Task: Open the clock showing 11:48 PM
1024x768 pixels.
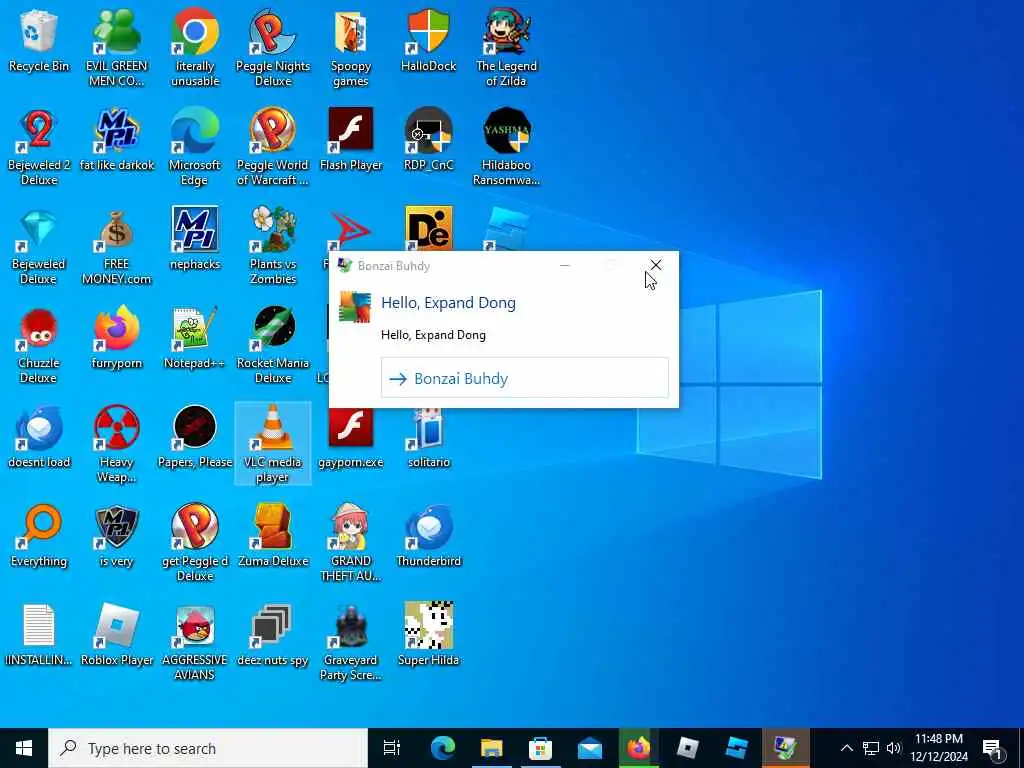Action: coord(939,748)
